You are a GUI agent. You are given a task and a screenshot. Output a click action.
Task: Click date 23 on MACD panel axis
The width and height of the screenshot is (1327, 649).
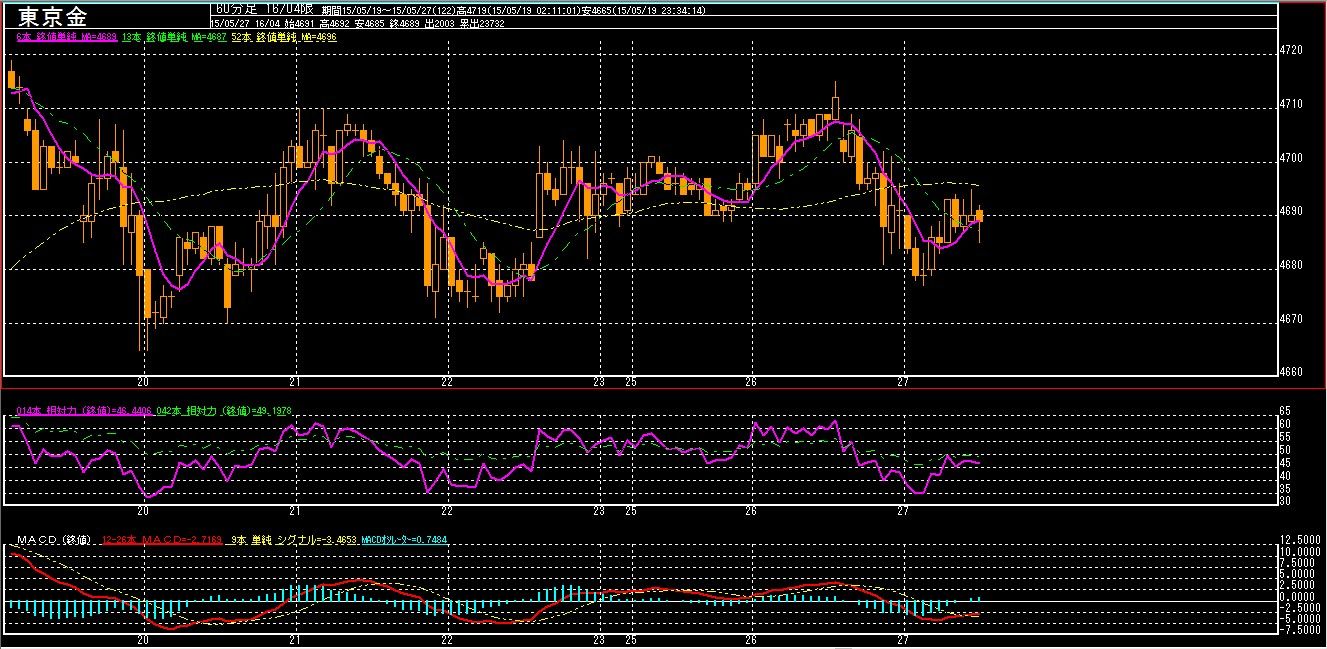click(x=599, y=639)
